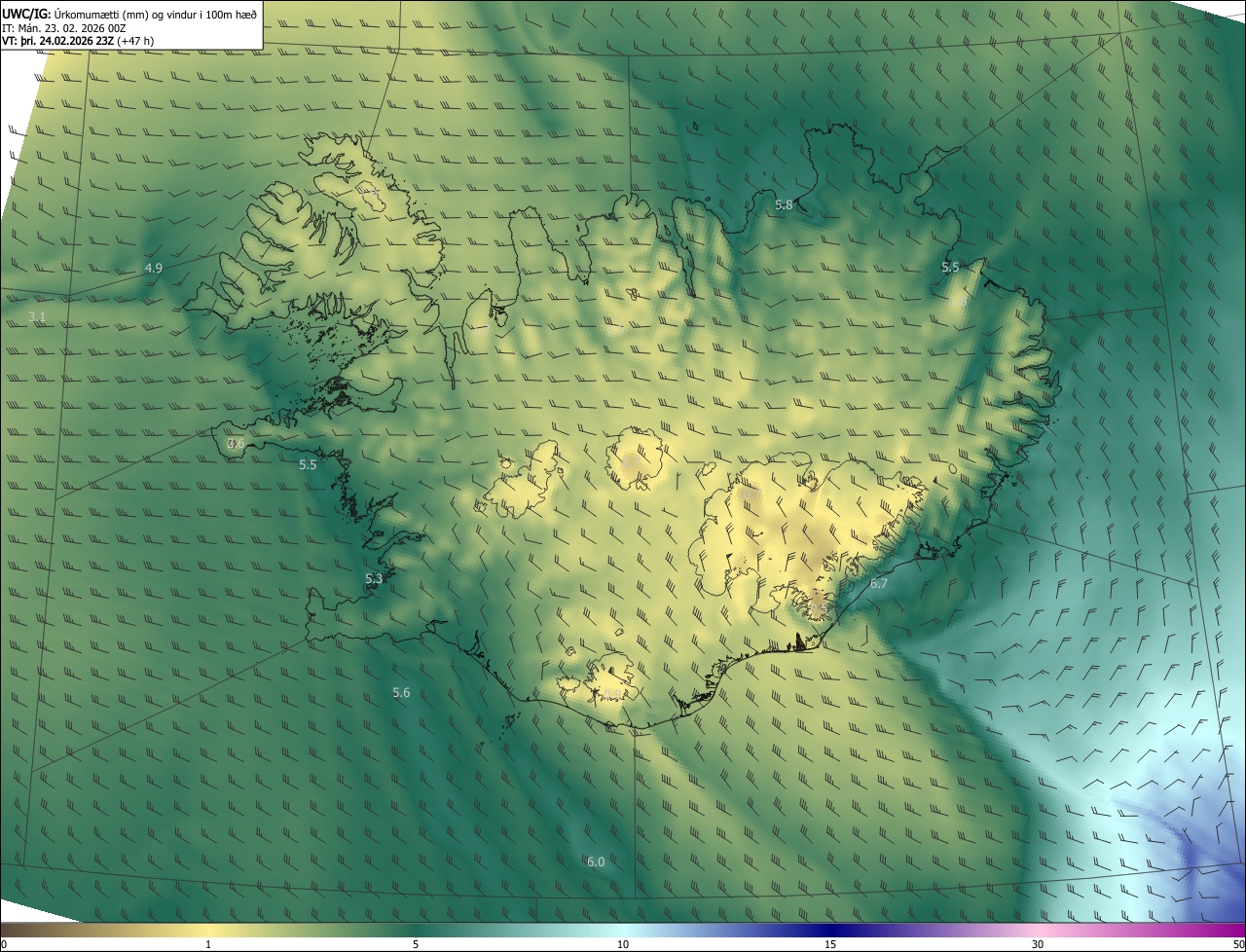1246x952 pixels.
Task: Click the legend tick label 0
Action: [x=4, y=945]
